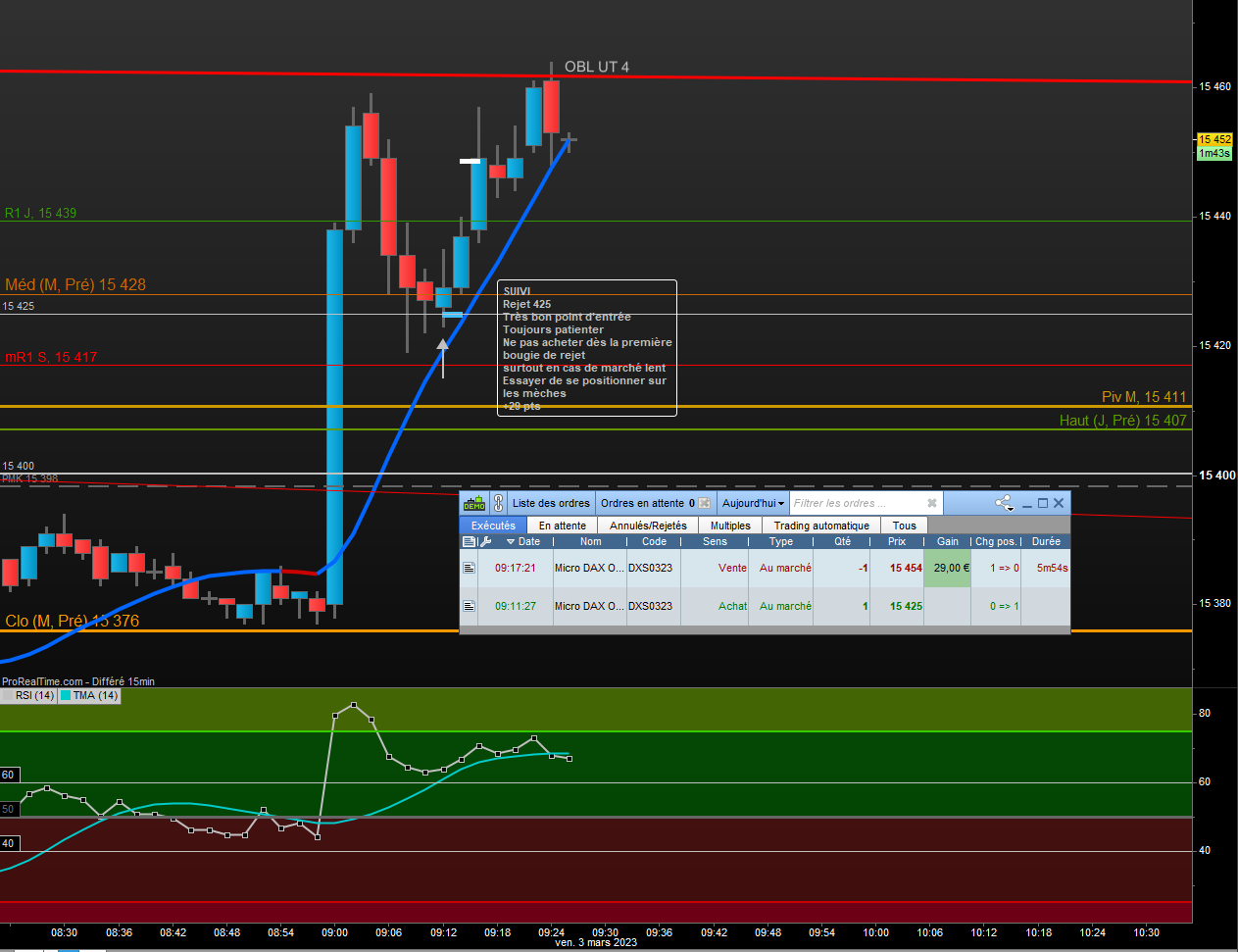This screenshot has height=952, width=1238.
Task: Open the Annulés/Rejetés tab
Action: point(648,526)
